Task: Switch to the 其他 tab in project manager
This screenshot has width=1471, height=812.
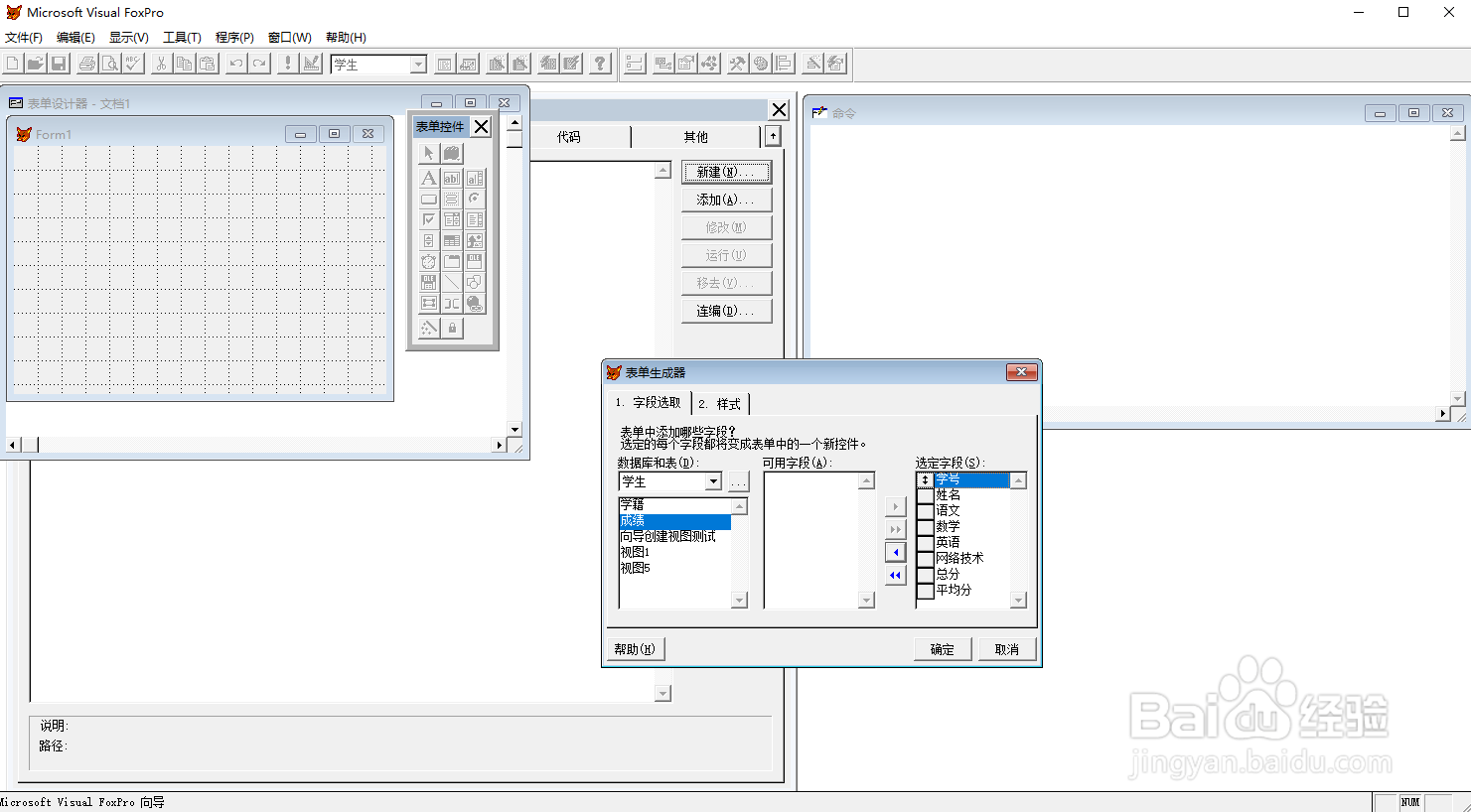Action: pyautogui.click(x=695, y=137)
